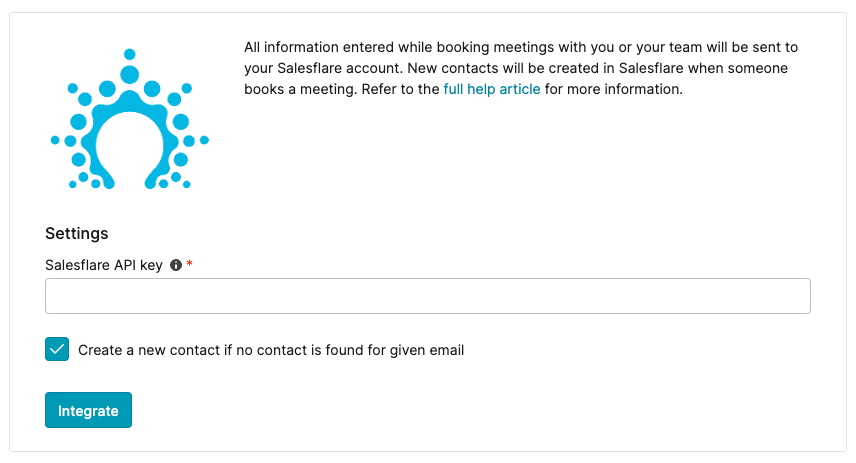Click the white checkmark inside the checkbox
Image resolution: width=856 pixels, height=463 pixels.
[57, 349]
